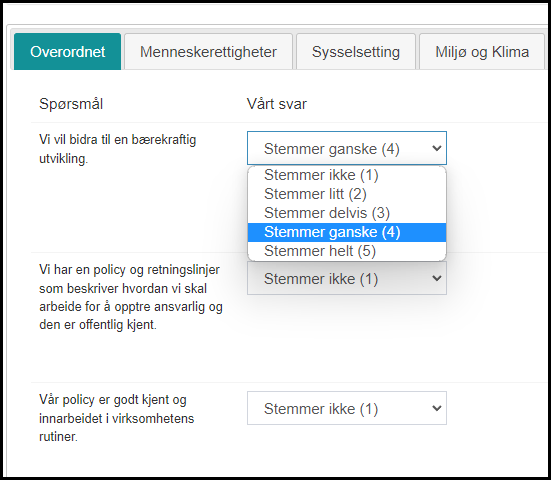
Task: Click chevron arrow of the bottom Stemmer ikke dropdown
Action: (436, 408)
